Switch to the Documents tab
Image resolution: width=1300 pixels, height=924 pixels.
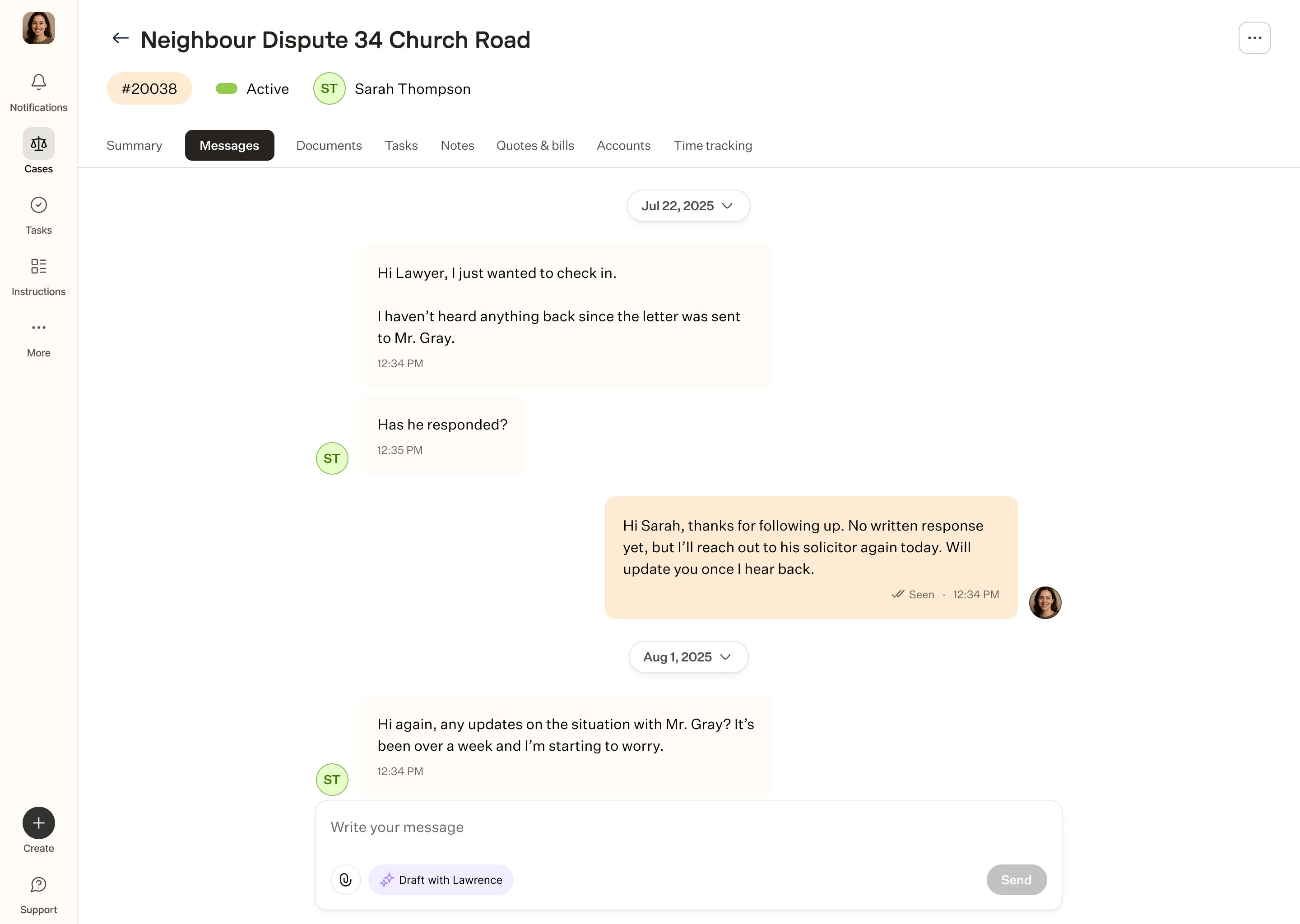pos(329,146)
